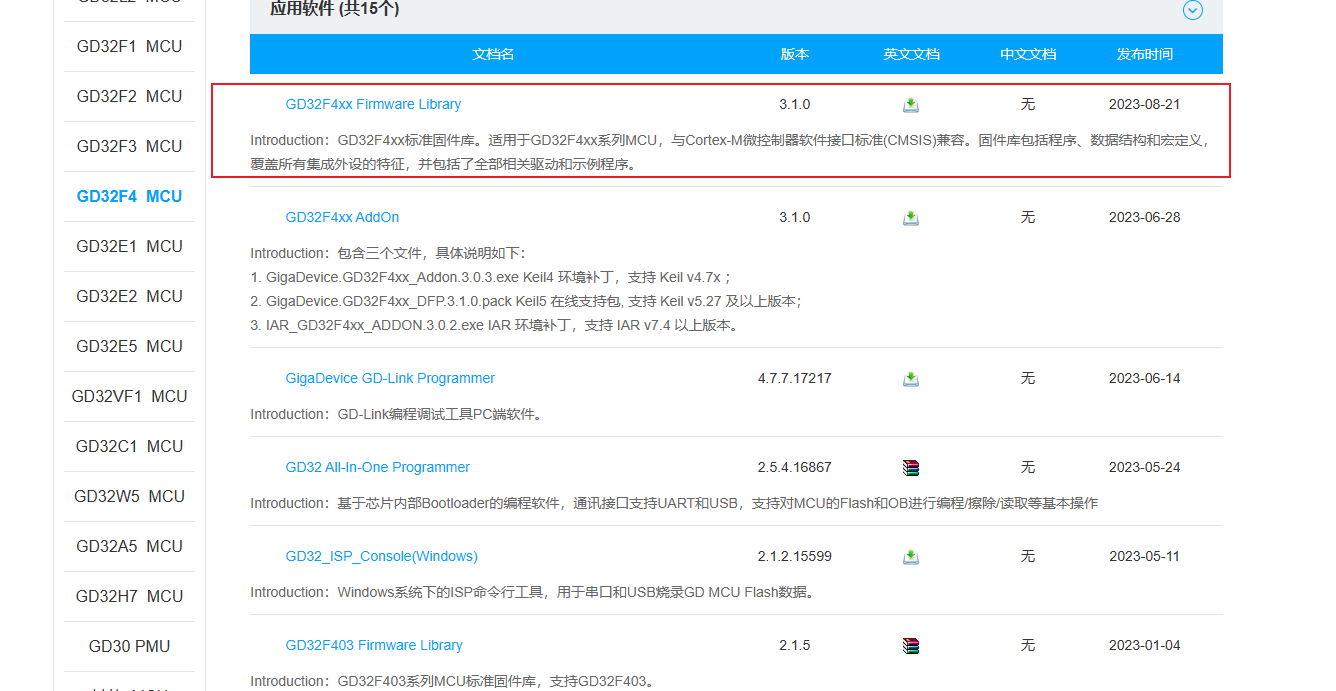Click the 文档名 column header
Viewport: 1336px width, 691px height.
[x=493, y=54]
